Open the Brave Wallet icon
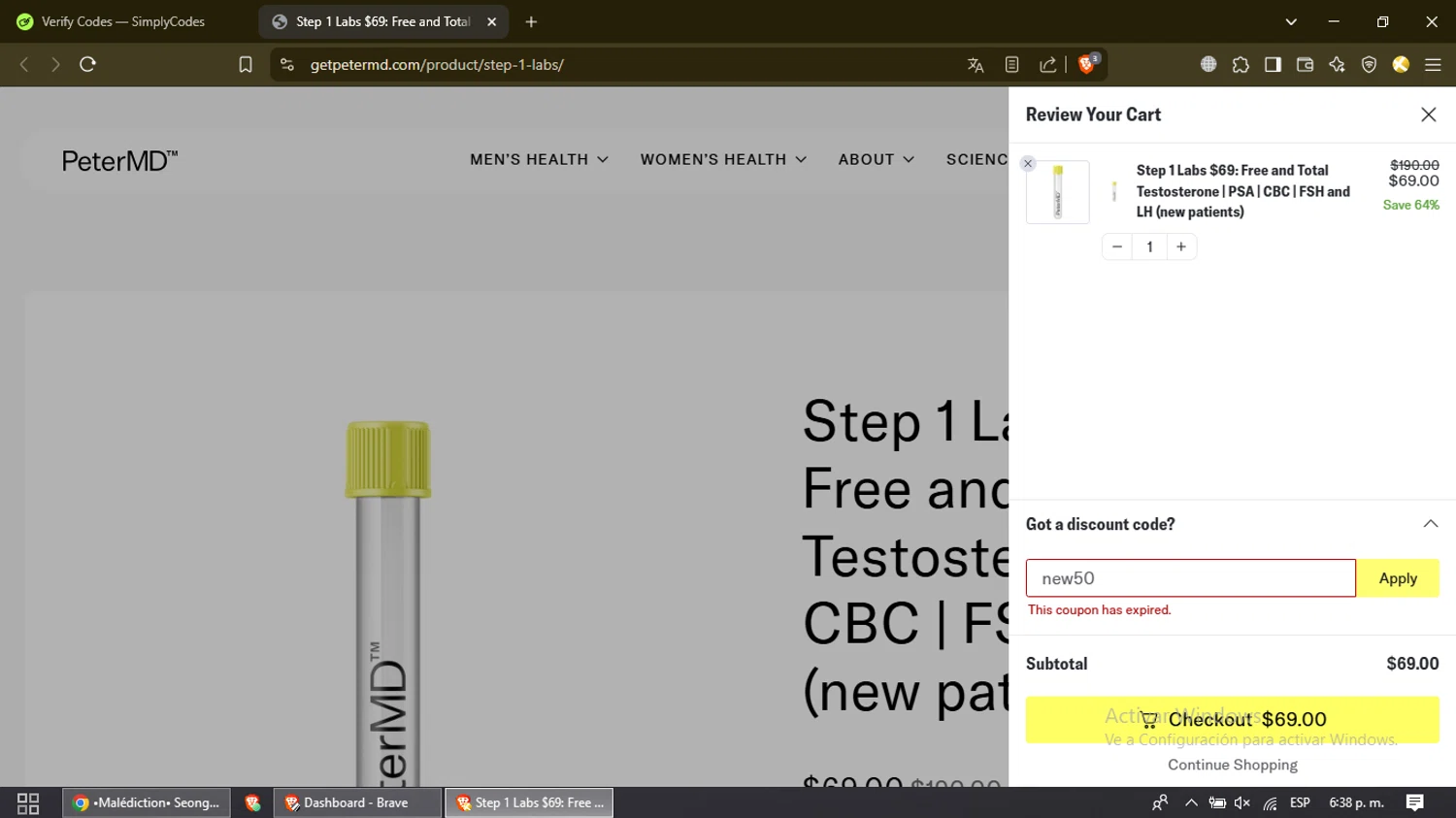The height and width of the screenshot is (818, 1456). click(1305, 64)
